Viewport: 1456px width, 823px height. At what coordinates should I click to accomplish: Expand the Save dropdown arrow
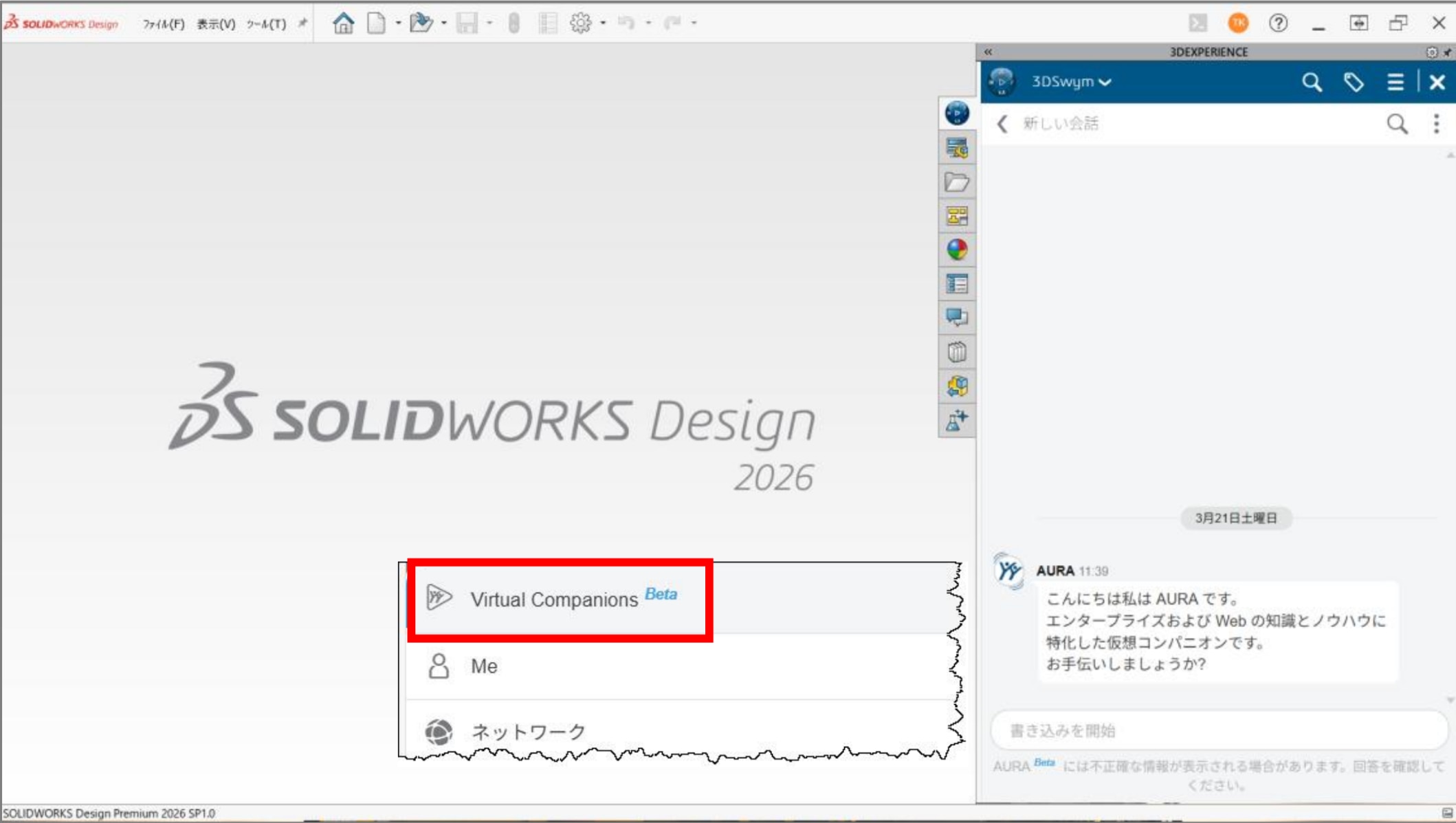tap(489, 23)
